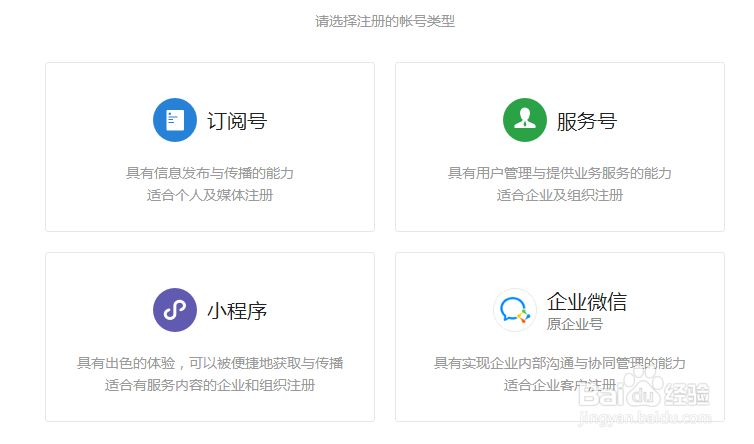The width and height of the screenshot is (754, 444).
Task: Click the green 服务号 person icon
Action: pos(525,120)
